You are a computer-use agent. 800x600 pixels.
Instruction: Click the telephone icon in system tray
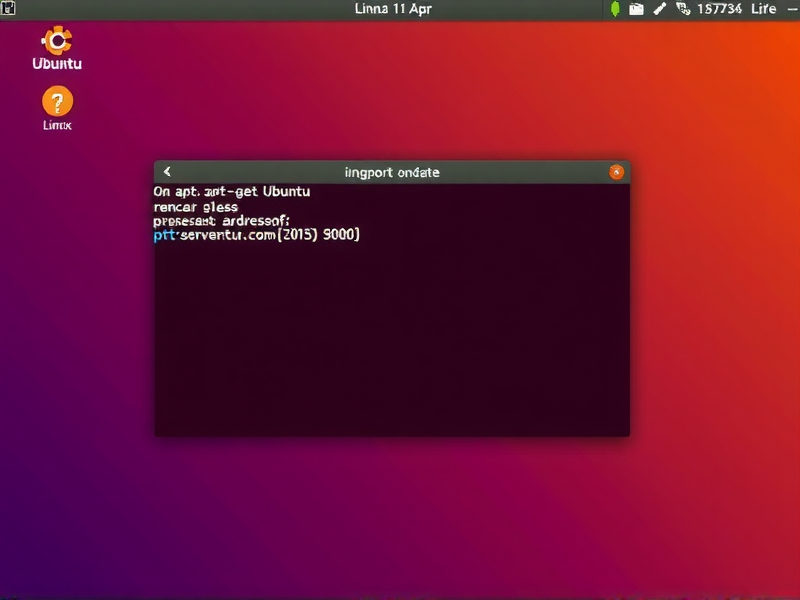[x=683, y=8]
